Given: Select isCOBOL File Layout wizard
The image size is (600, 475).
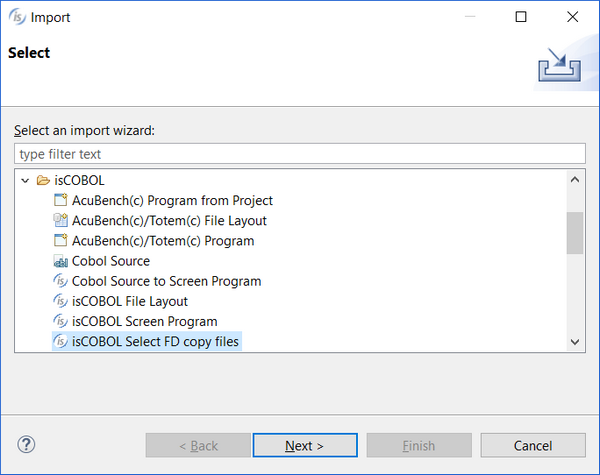Looking at the screenshot, I should tap(130, 302).
